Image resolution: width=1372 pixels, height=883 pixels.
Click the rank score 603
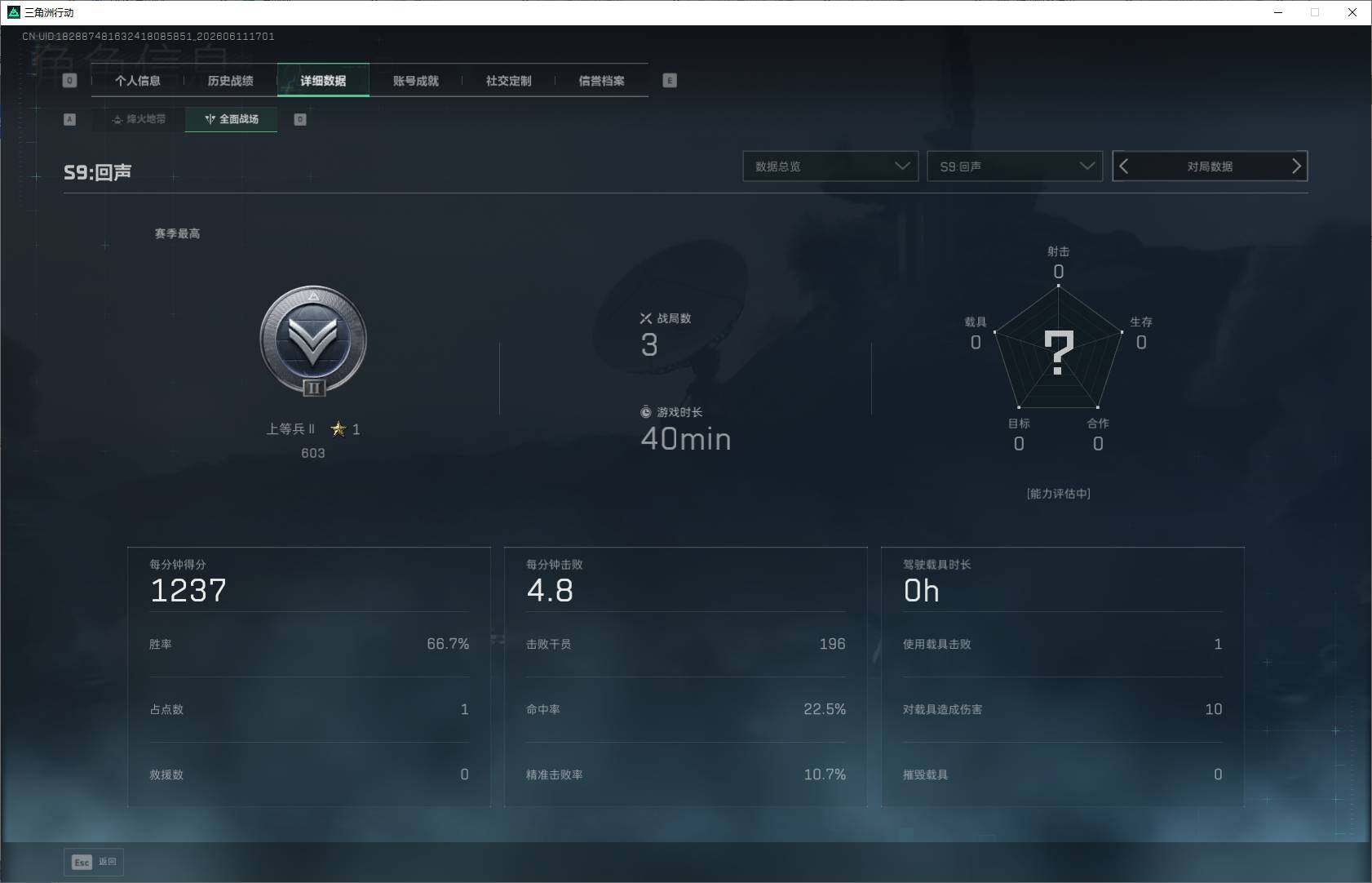coord(313,453)
